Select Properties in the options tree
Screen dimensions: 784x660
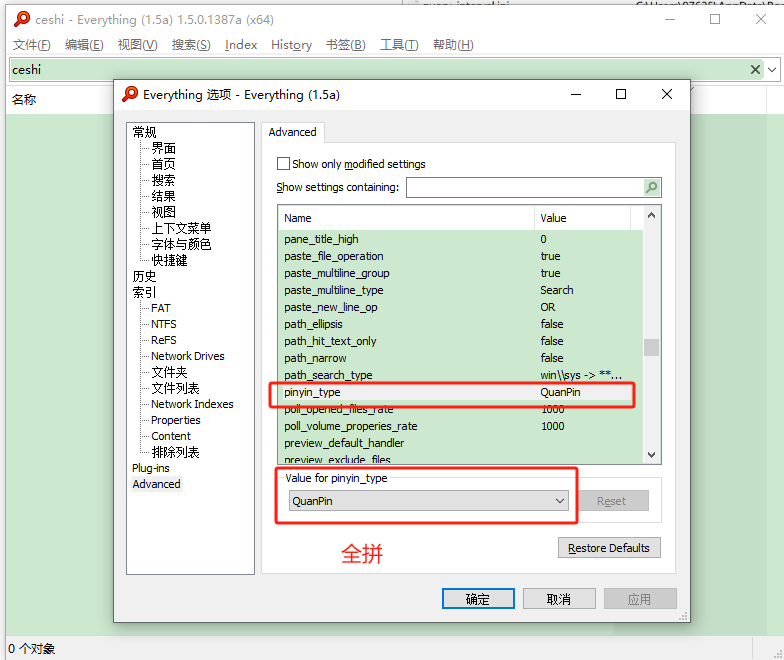pos(176,420)
